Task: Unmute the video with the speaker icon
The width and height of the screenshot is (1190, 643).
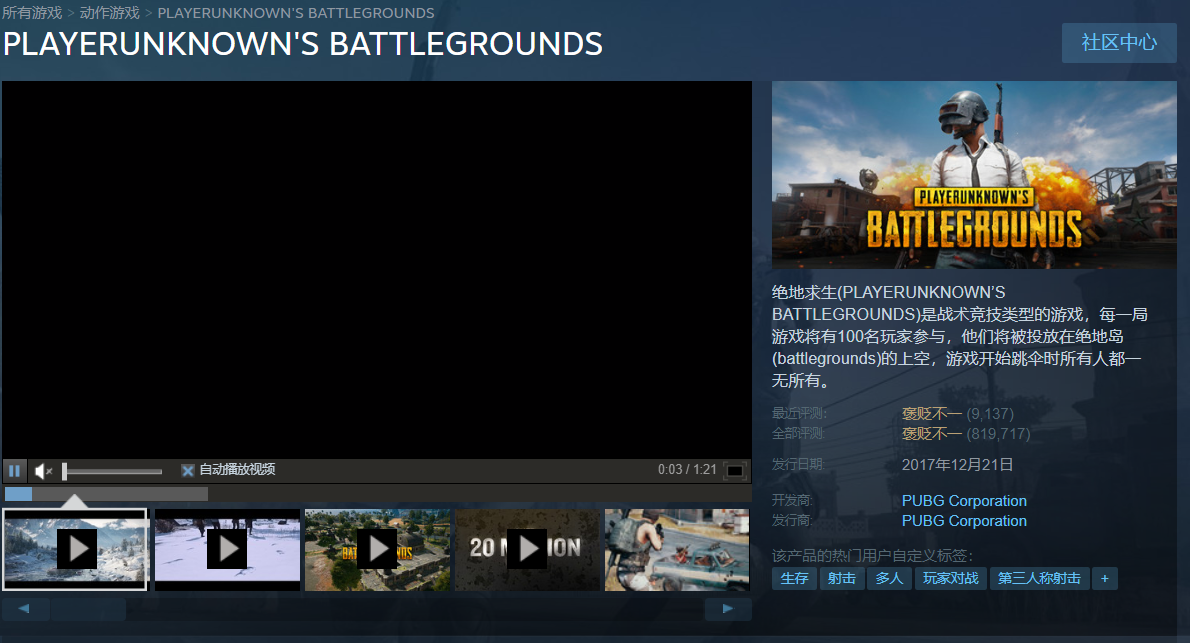Action: tap(43, 471)
